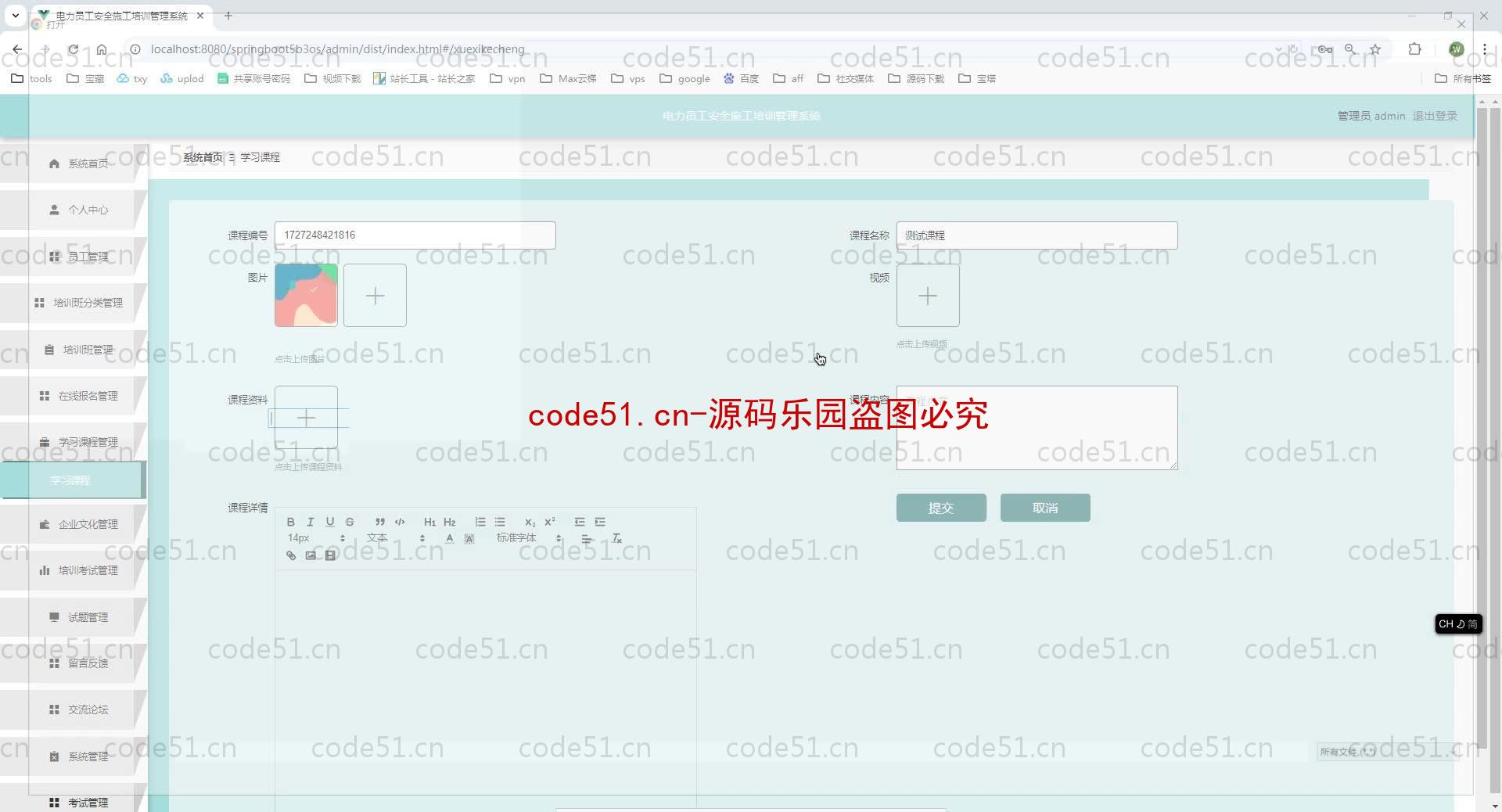
Task: Open a new browser tab
Action: (x=228, y=15)
